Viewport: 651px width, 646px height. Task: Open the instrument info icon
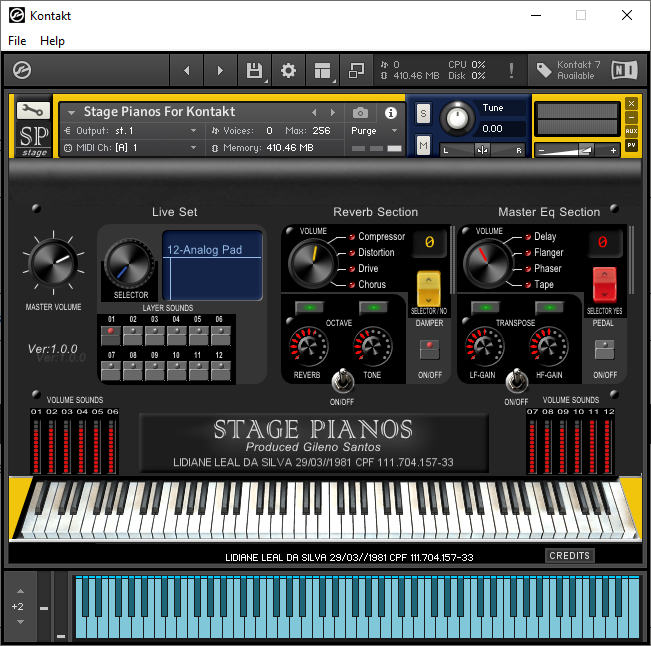coord(390,113)
